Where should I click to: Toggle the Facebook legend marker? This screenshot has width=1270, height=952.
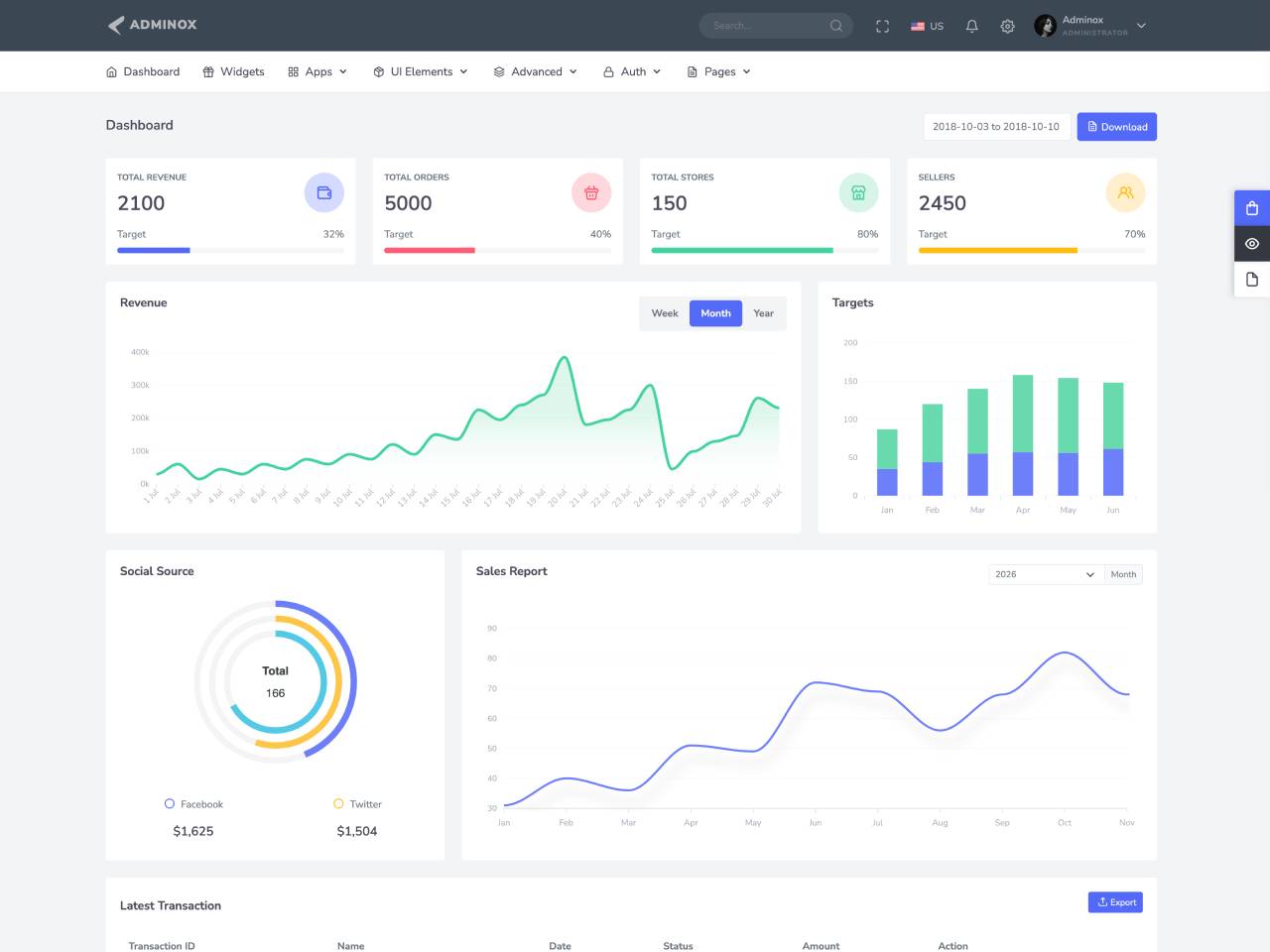[x=170, y=804]
